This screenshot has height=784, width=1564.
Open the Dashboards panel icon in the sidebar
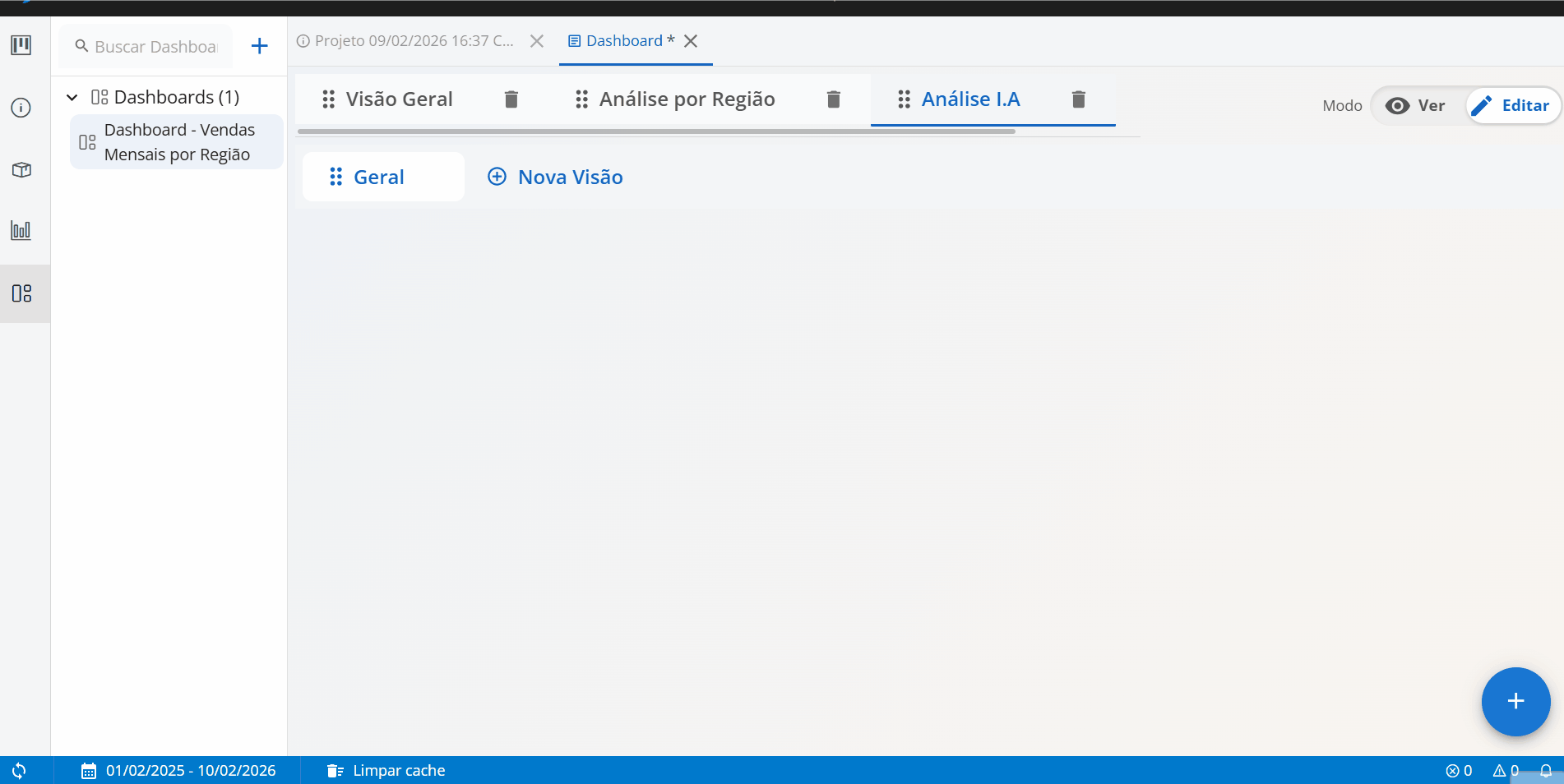click(21, 293)
